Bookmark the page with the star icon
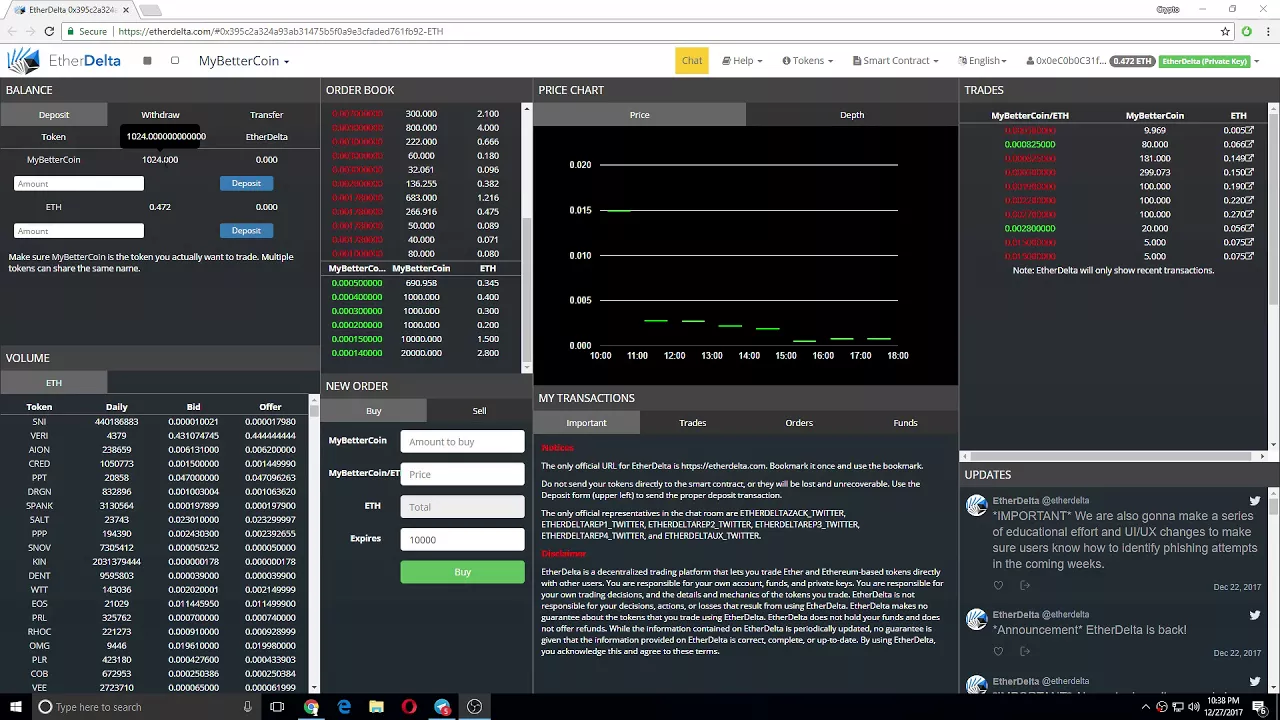 (x=1225, y=31)
